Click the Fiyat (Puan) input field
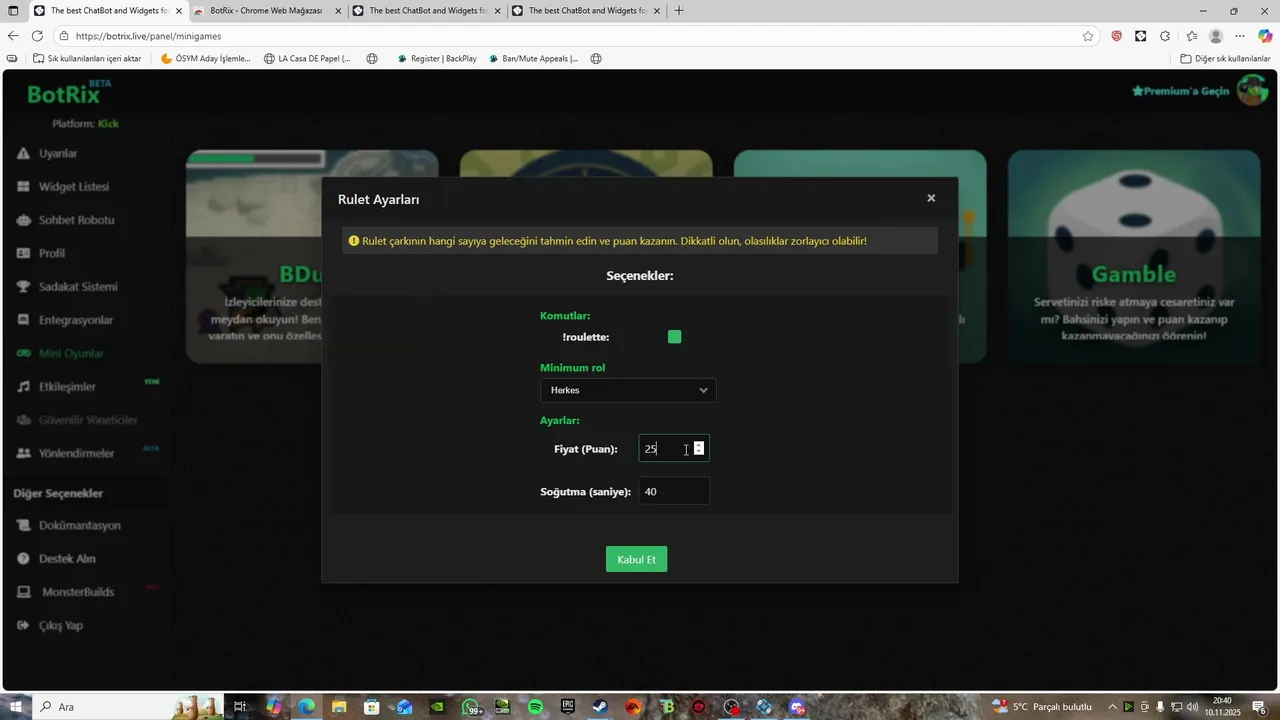1280x720 pixels. (674, 449)
